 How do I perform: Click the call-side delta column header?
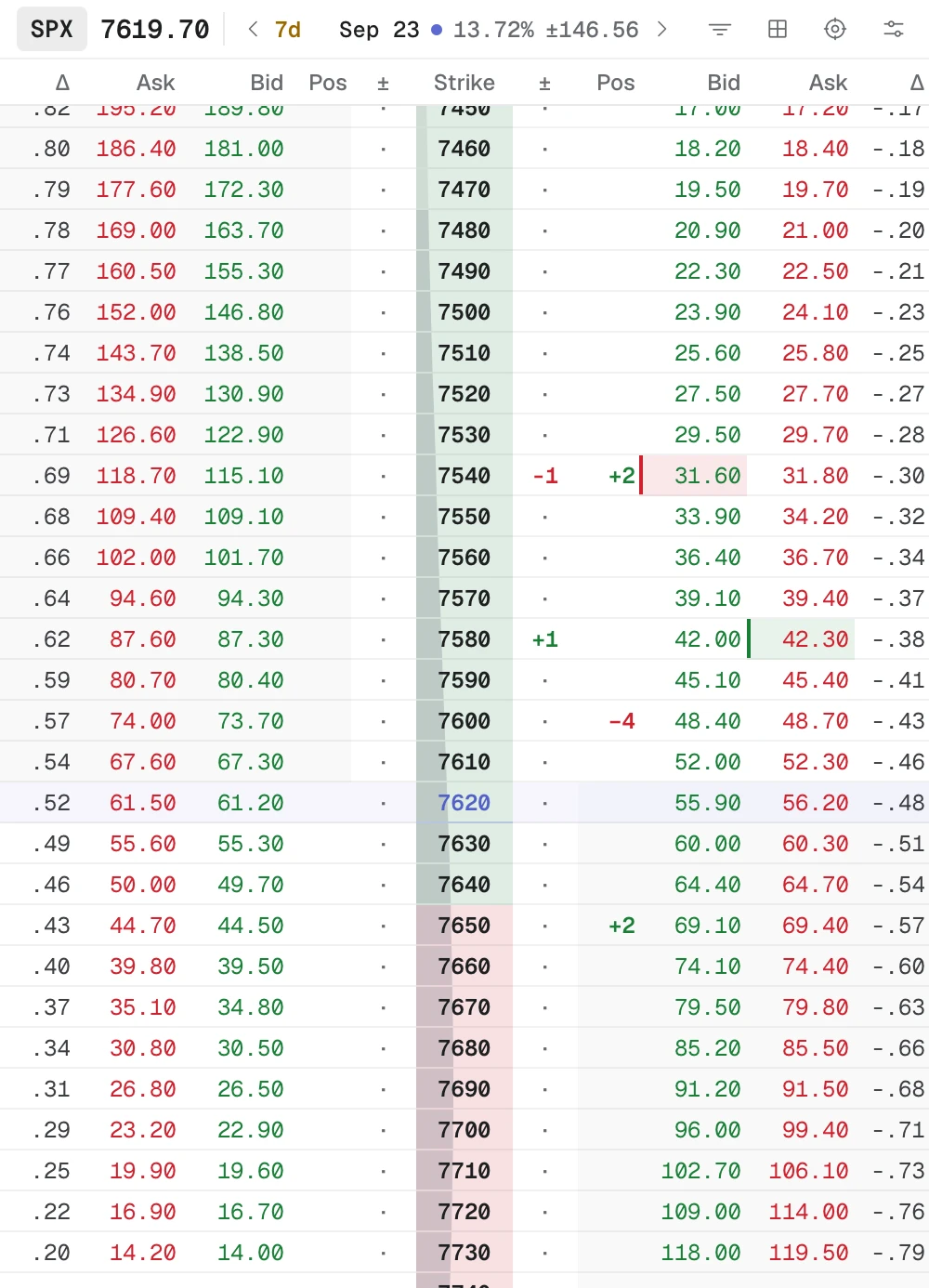click(62, 83)
